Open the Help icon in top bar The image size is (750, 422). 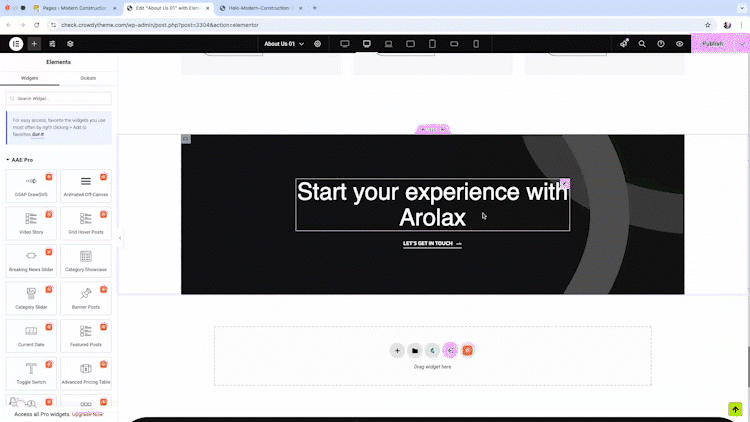click(661, 44)
